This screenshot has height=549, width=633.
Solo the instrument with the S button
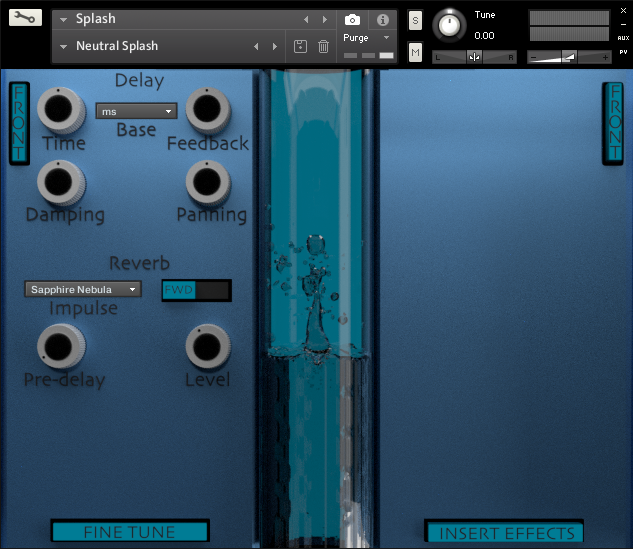[415, 21]
